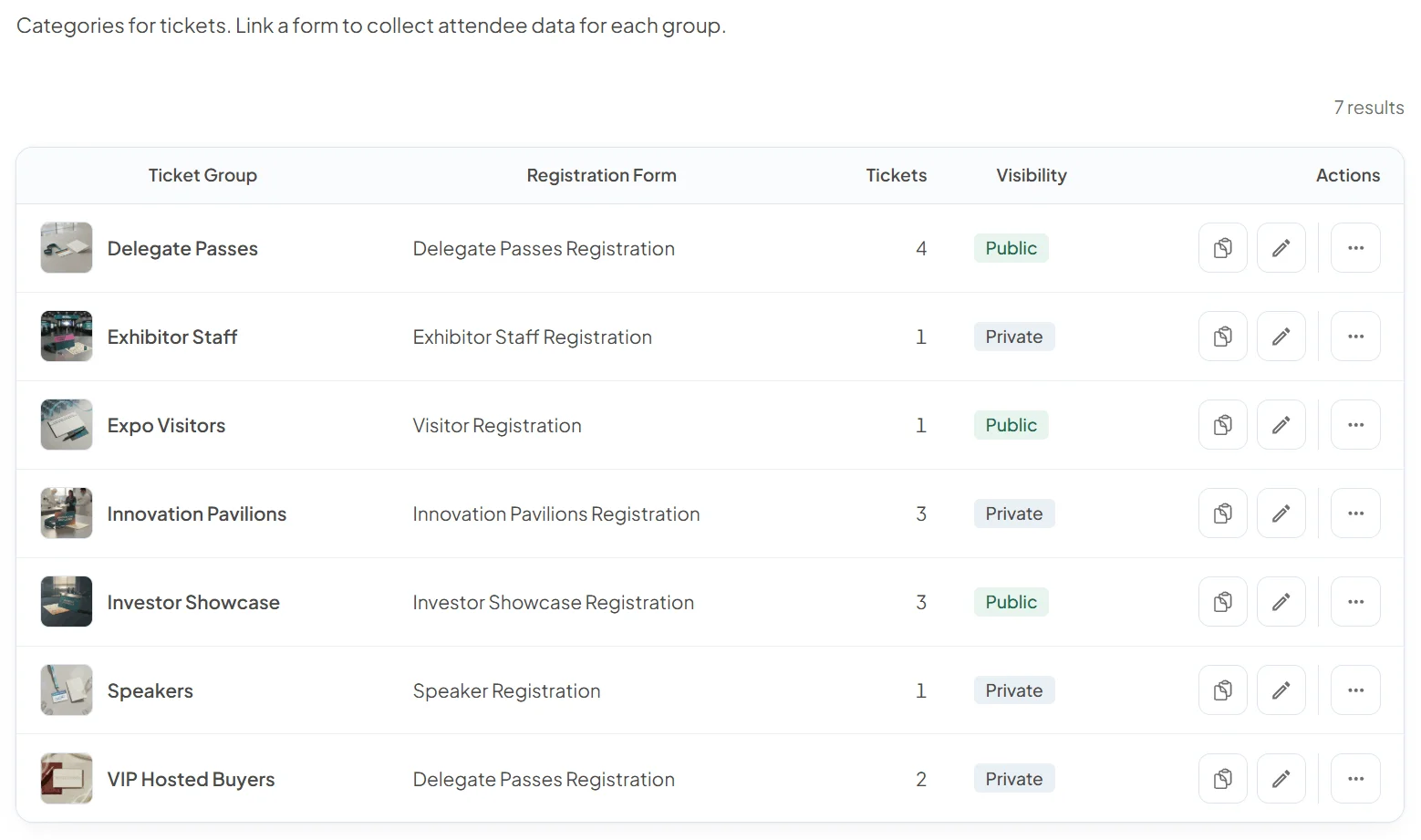Open the Expo Visitors group name
The height and width of the screenshot is (840, 1421).
[166, 426]
